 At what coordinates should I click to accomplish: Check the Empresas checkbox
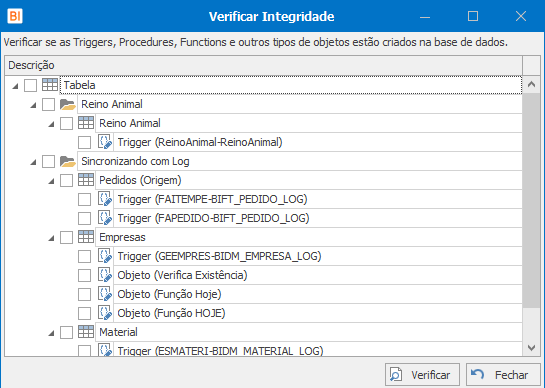tap(66, 237)
